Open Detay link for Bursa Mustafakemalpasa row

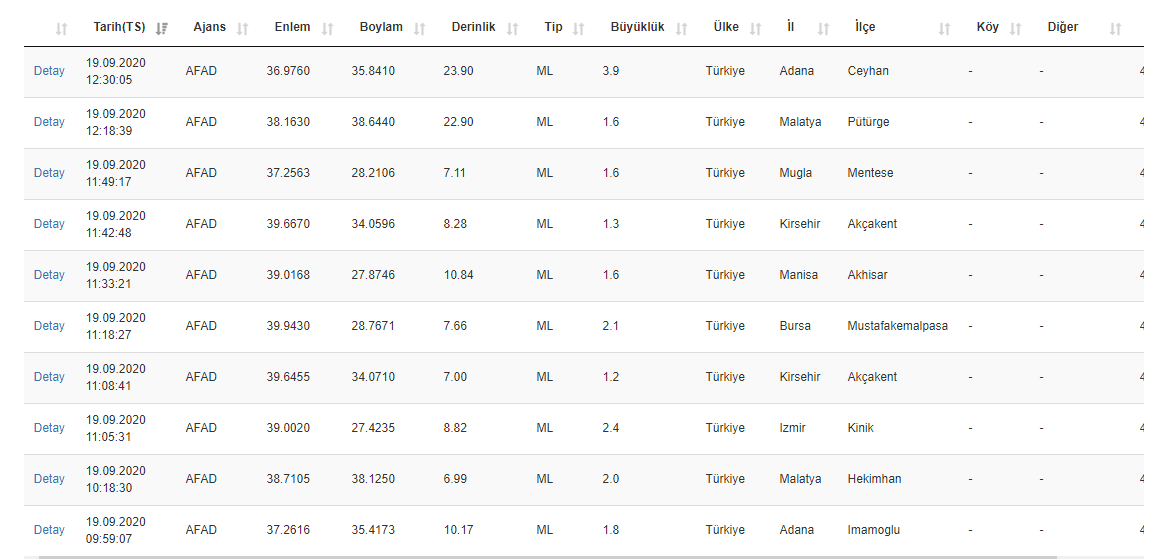pyautogui.click(x=49, y=326)
